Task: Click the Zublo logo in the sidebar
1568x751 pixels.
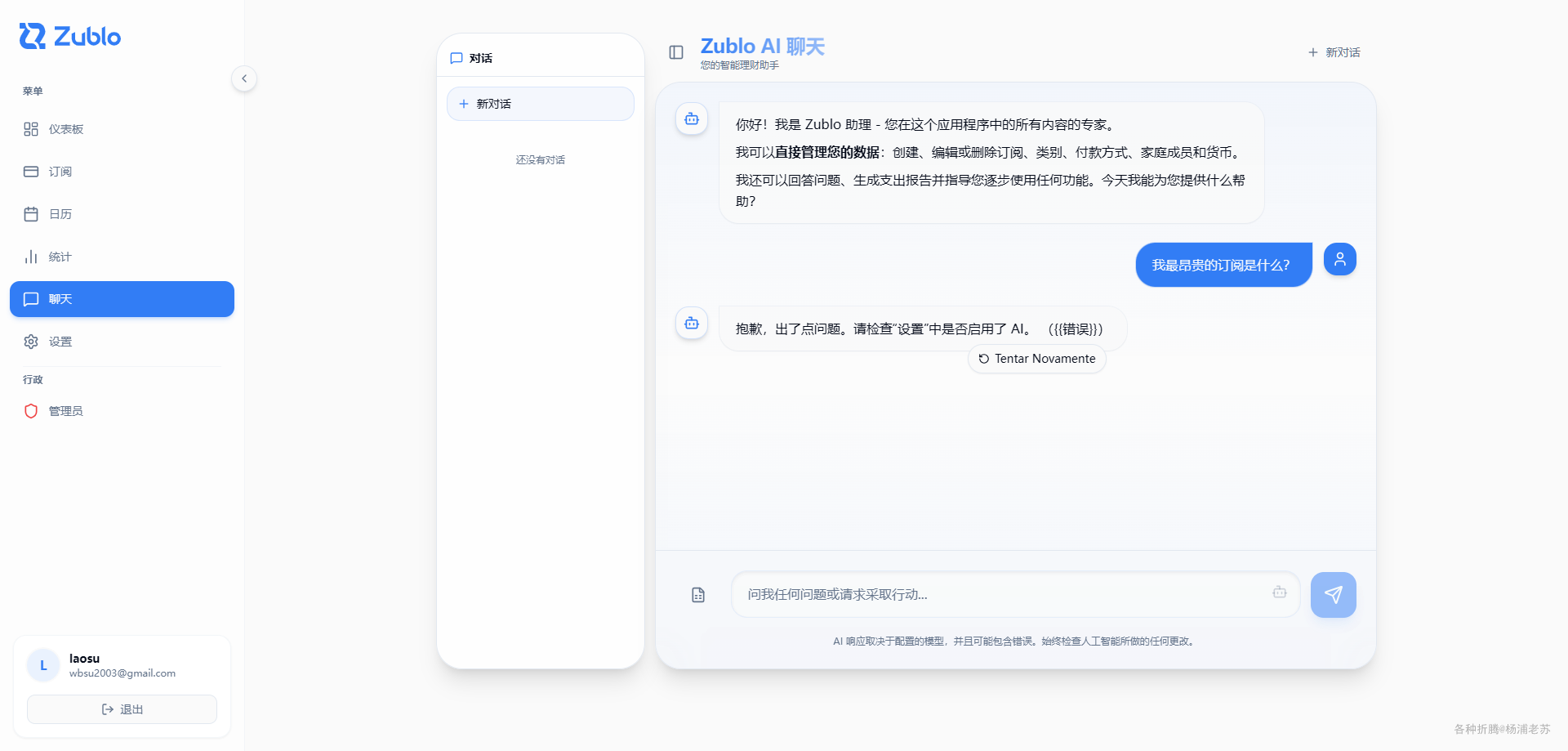Action: 70,37
